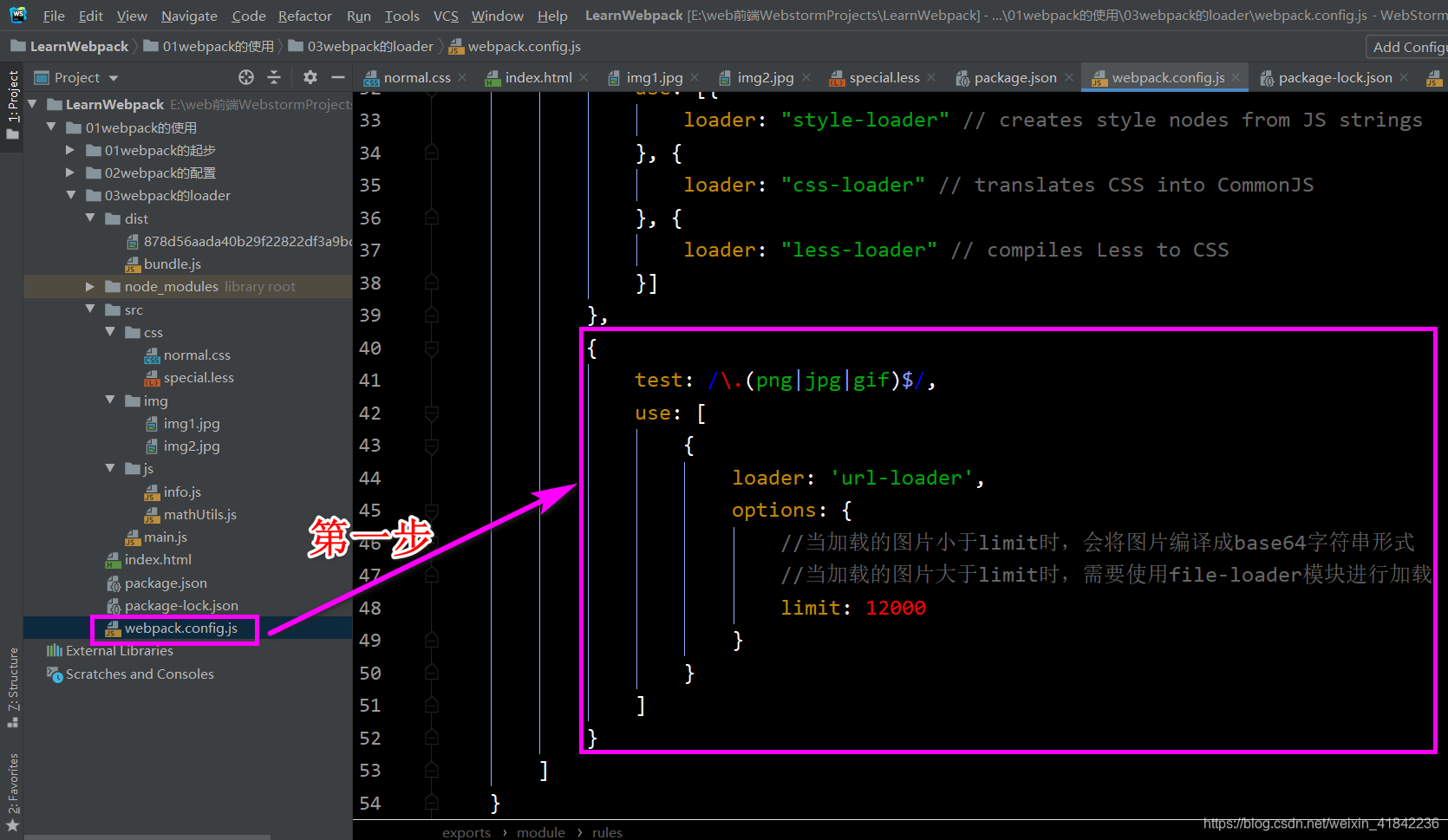This screenshot has height=840, width=1448.
Task: Open the Structure tool window stripe
Action: pos(12,687)
